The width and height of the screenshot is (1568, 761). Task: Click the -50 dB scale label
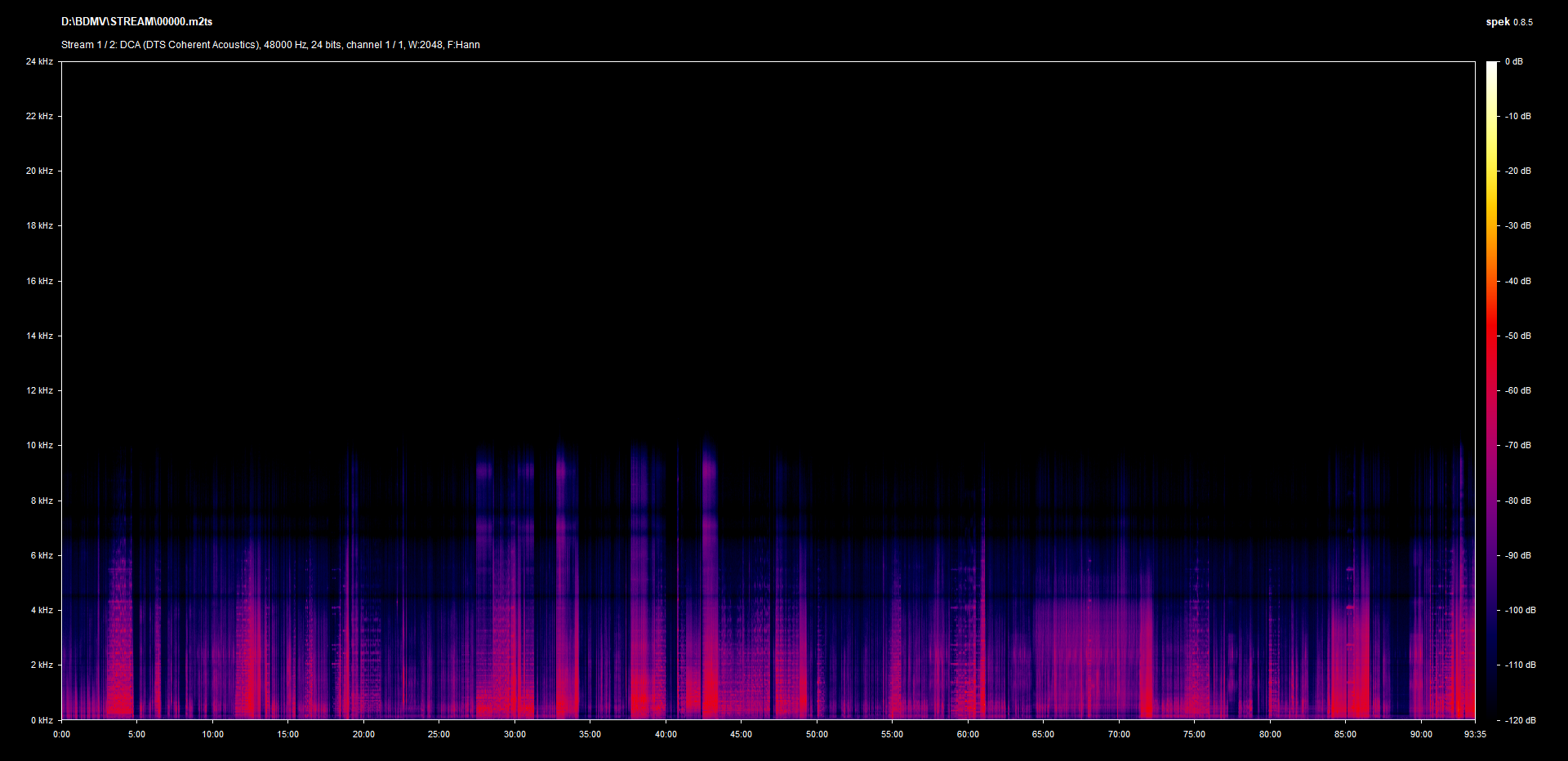1518,336
